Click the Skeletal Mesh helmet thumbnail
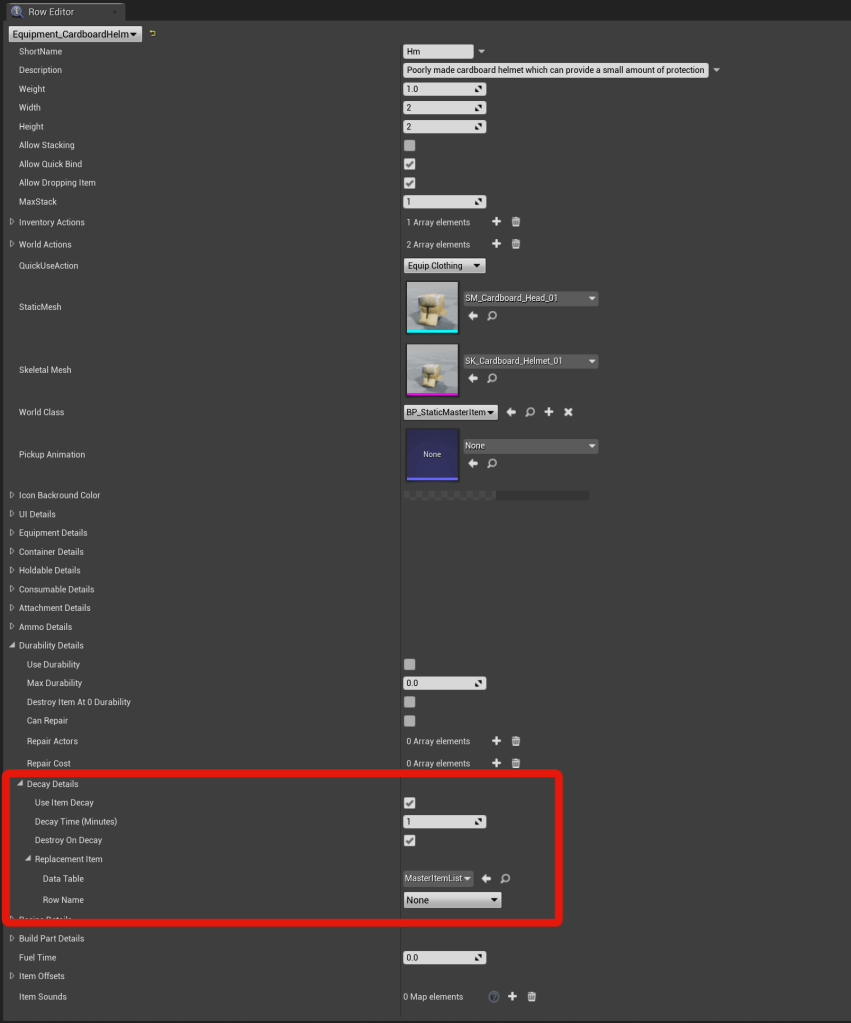This screenshot has width=851, height=1023. click(x=432, y=370)
